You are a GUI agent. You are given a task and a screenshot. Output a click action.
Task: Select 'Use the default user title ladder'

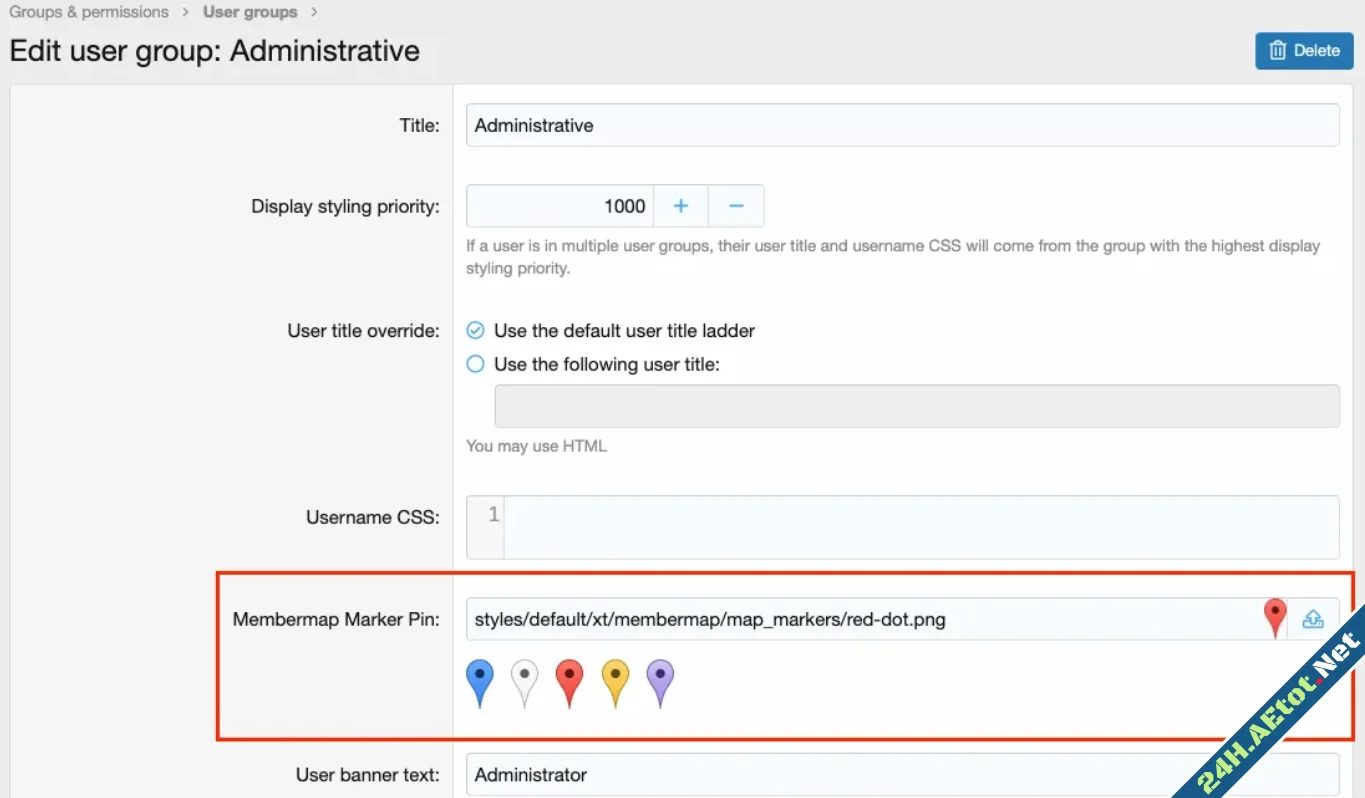[476, 330]
